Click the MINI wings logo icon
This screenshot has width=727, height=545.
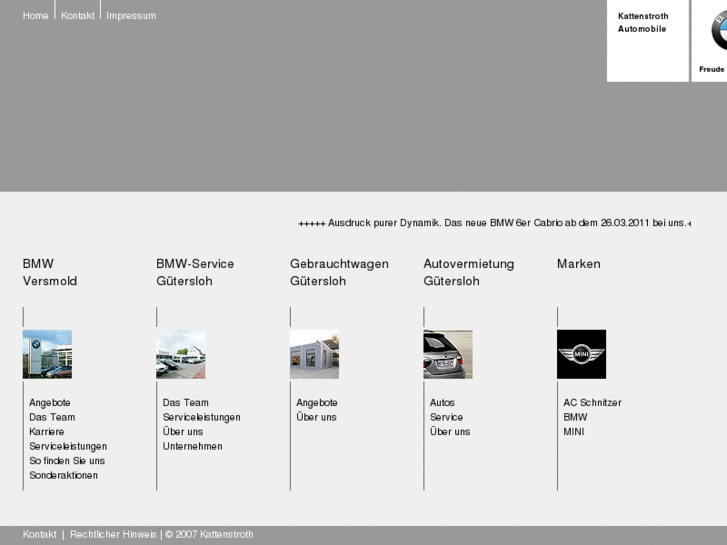[x=581, y=354]
